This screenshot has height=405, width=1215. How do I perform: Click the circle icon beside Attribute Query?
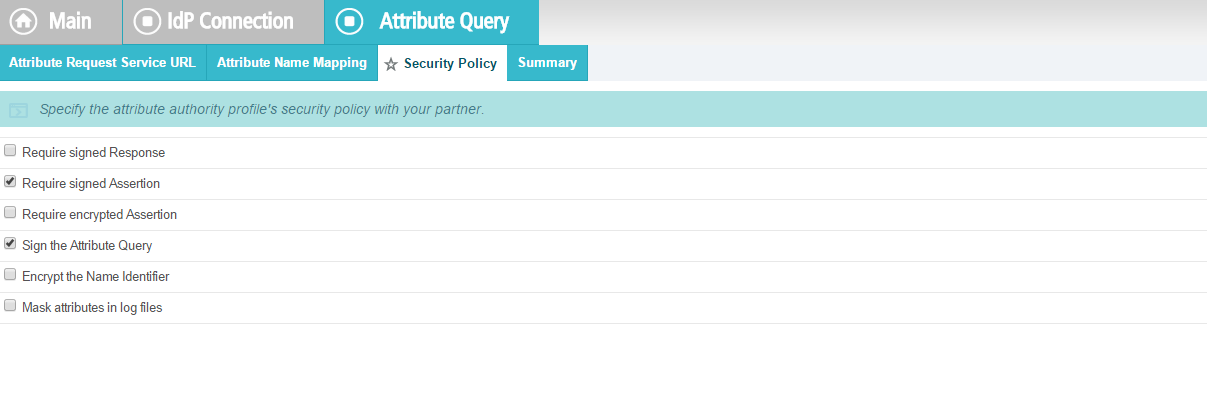point(349,21)
